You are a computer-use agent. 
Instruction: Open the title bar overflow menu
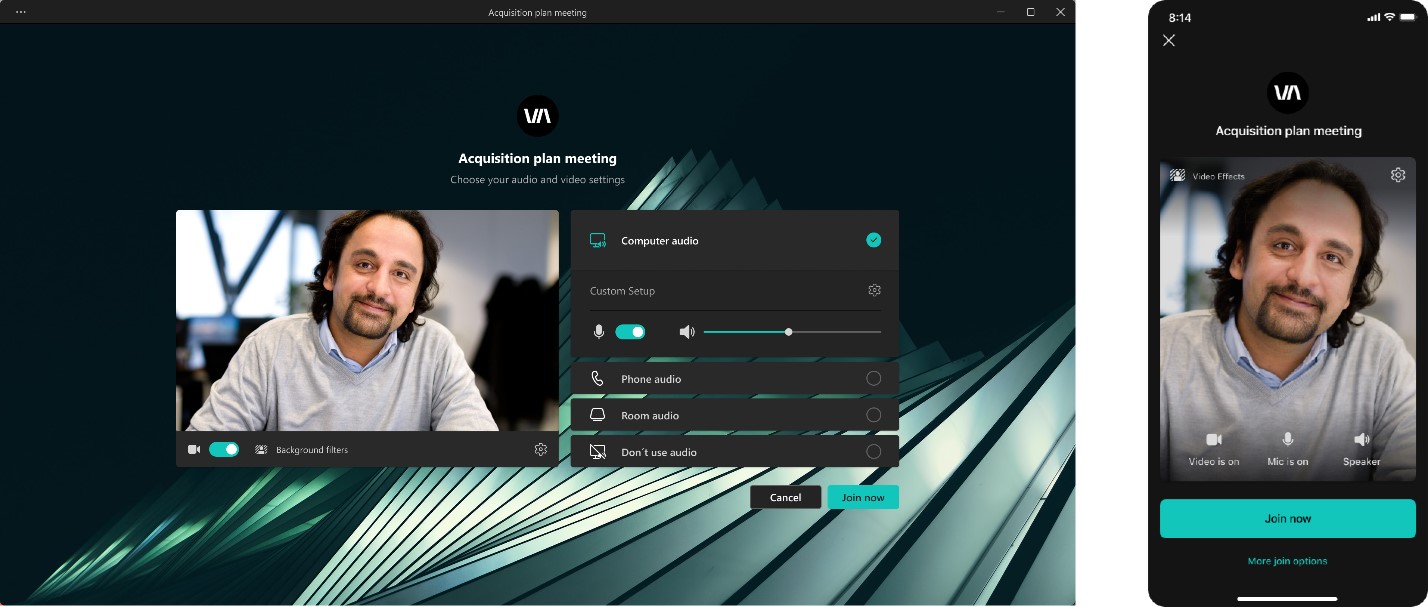pyautogui.click(x=22, y=12)
